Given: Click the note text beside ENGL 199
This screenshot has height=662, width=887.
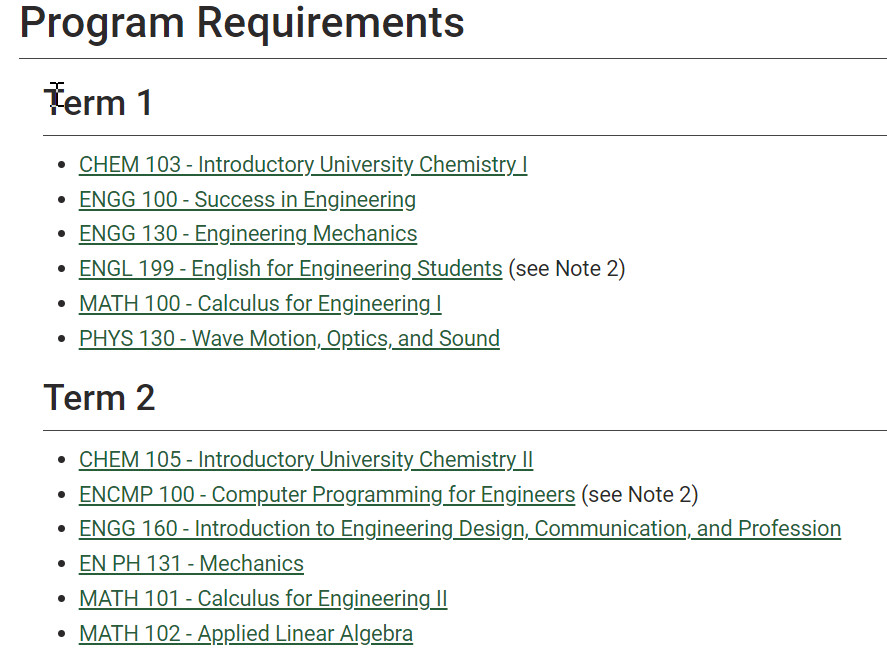Looking at the screenshot, I should click(x=567, y=269).
